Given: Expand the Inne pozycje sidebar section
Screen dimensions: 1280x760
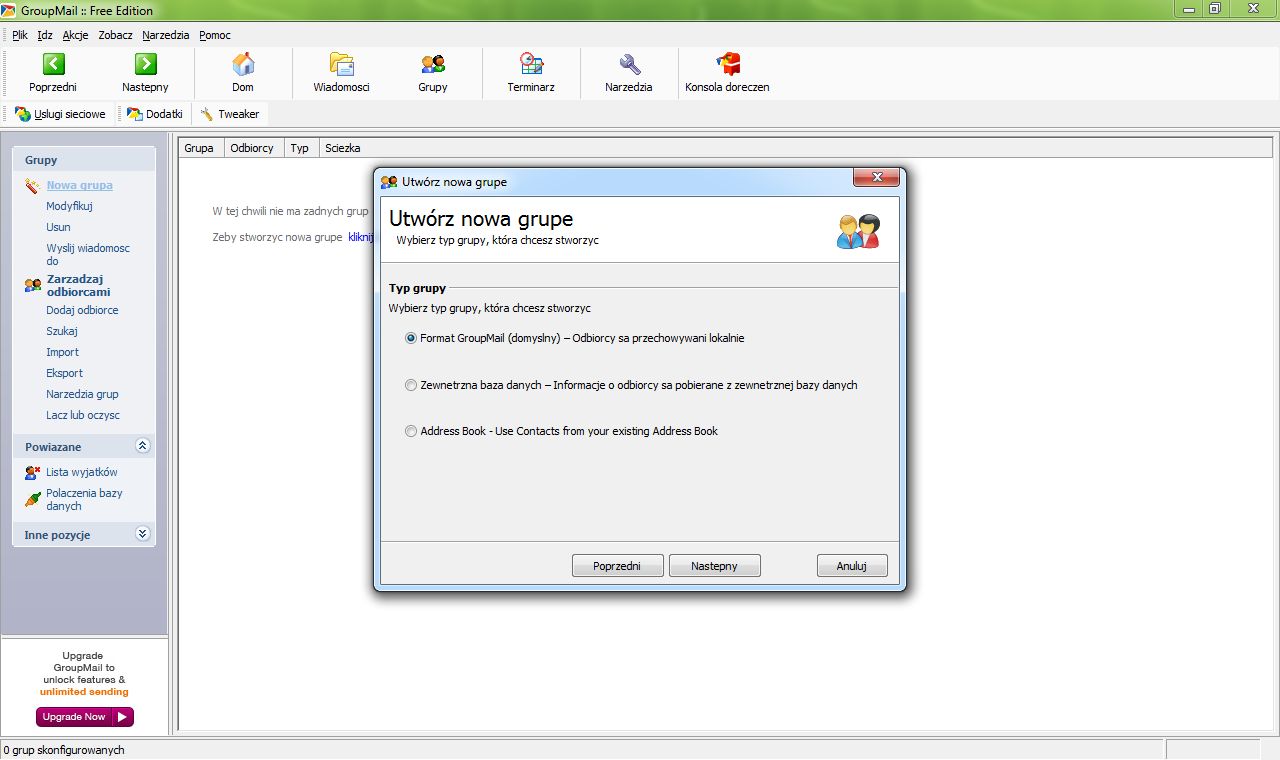Looking at the screenshot, I should coord(142,534).
